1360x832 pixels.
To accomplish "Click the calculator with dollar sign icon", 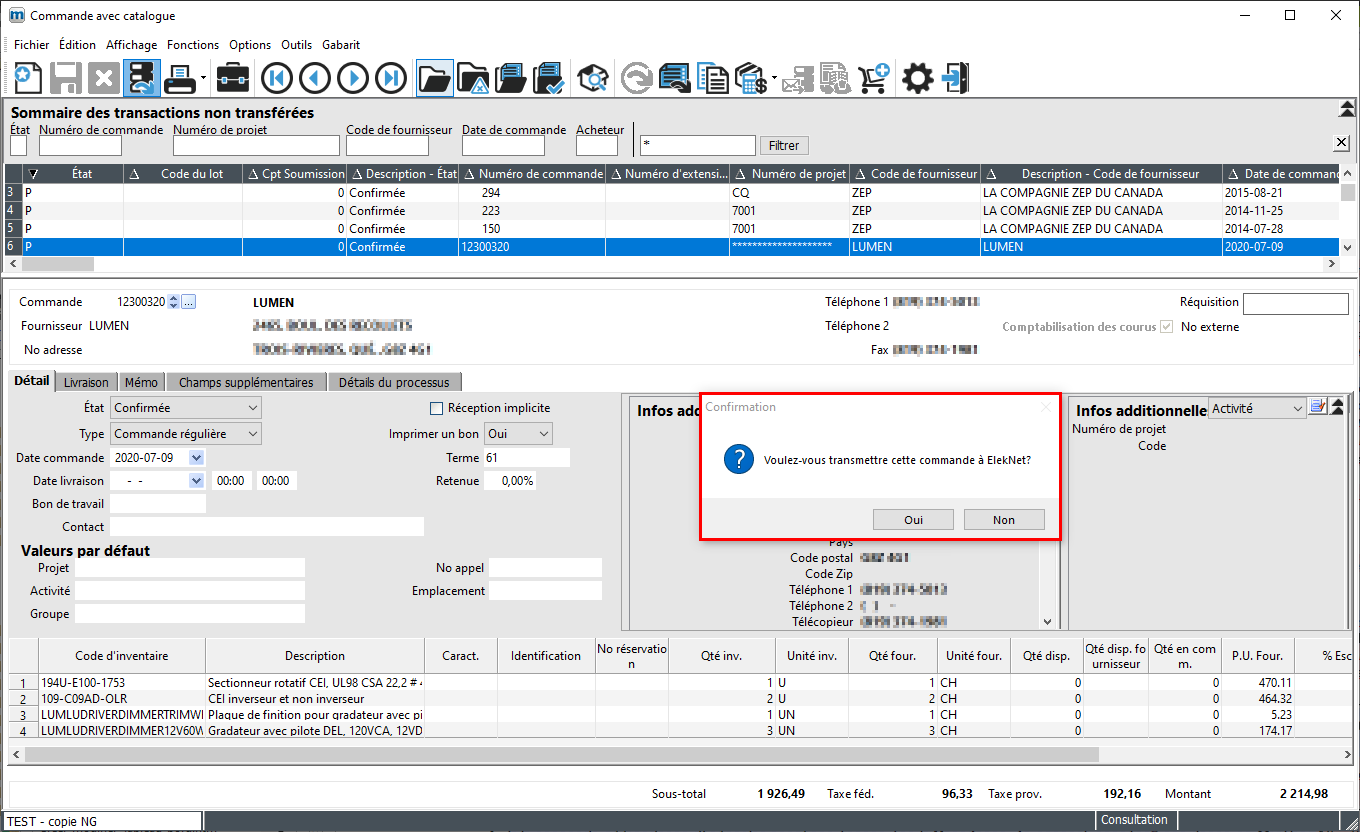I will click(750, 77).
